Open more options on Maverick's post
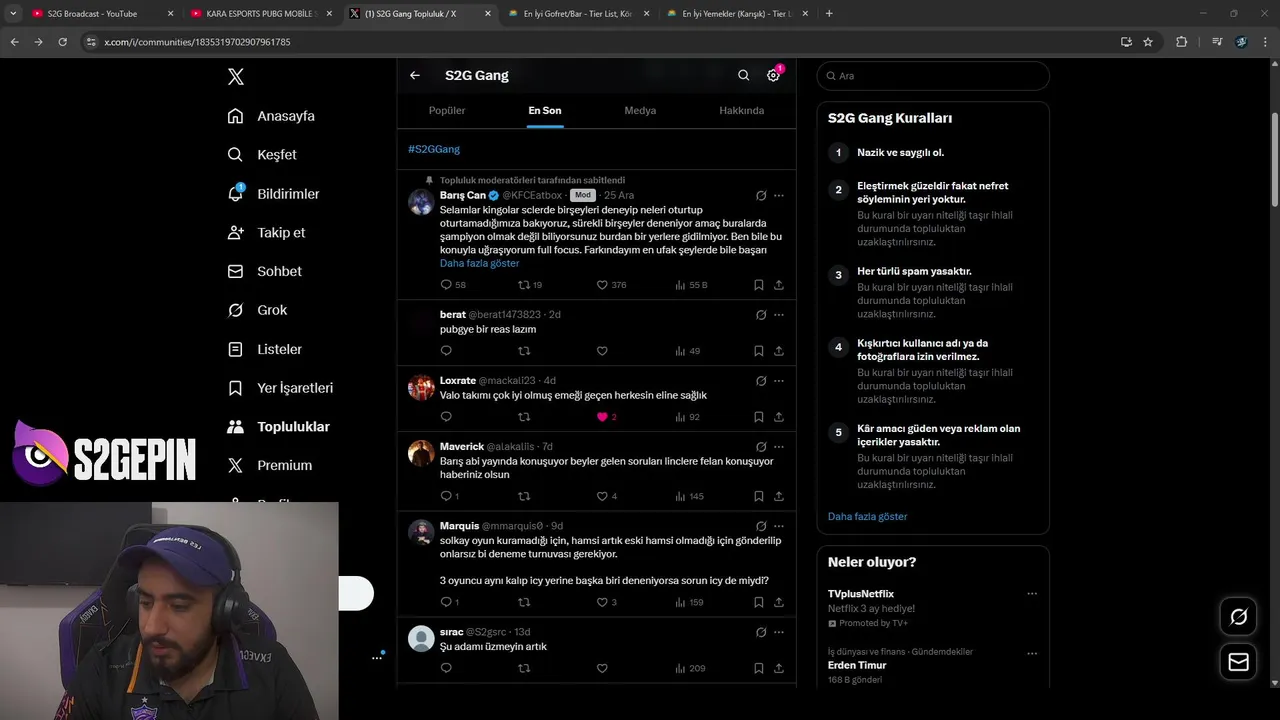The height and width of the screenshot is (720, 1280). (779, 447)
